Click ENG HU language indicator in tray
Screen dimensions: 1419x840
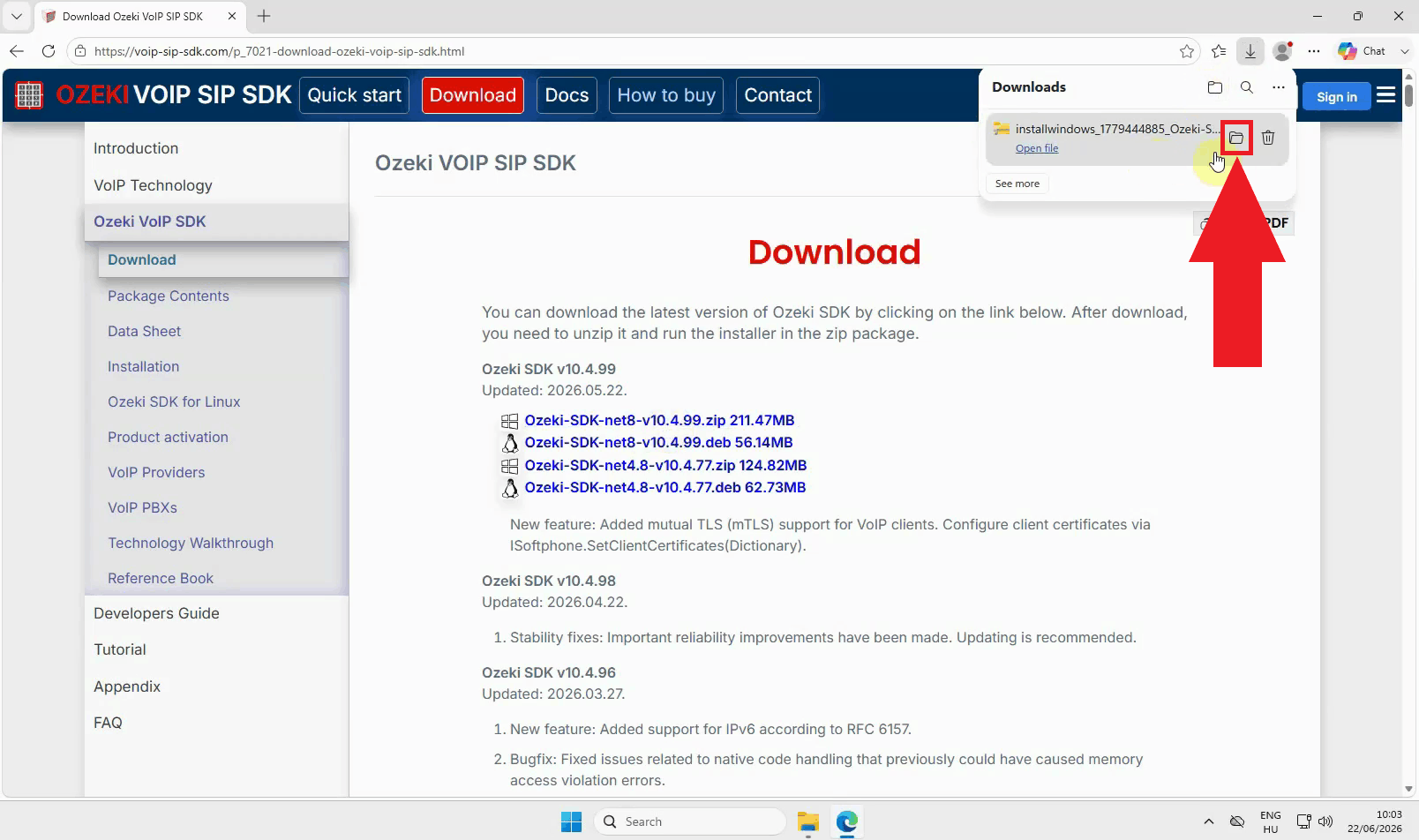[x=1271, y=821]
